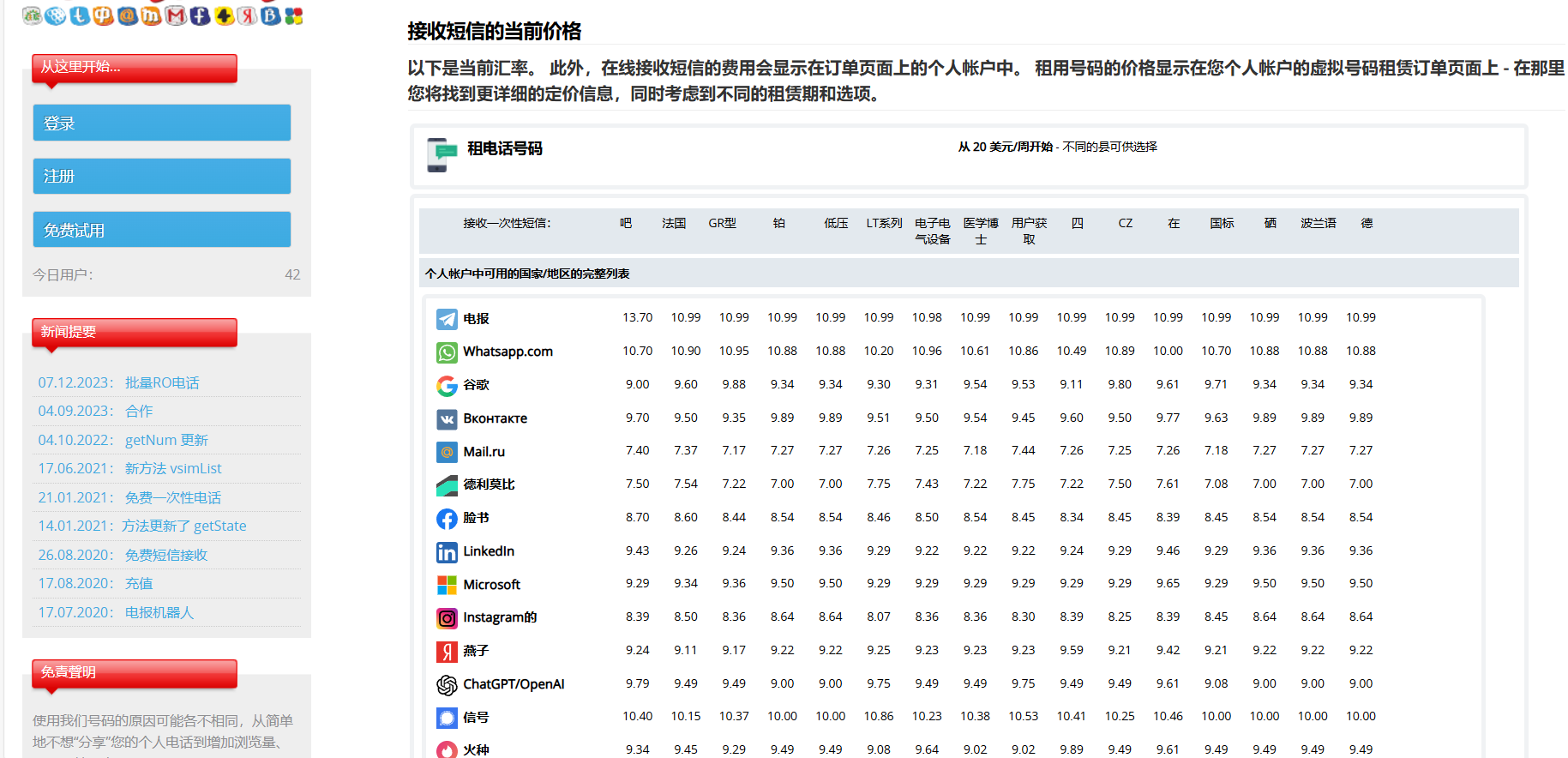Screen dimensions: 1568x758
Task: Click the 8.70 price in 脸书 row
Action: coord(638,517)
